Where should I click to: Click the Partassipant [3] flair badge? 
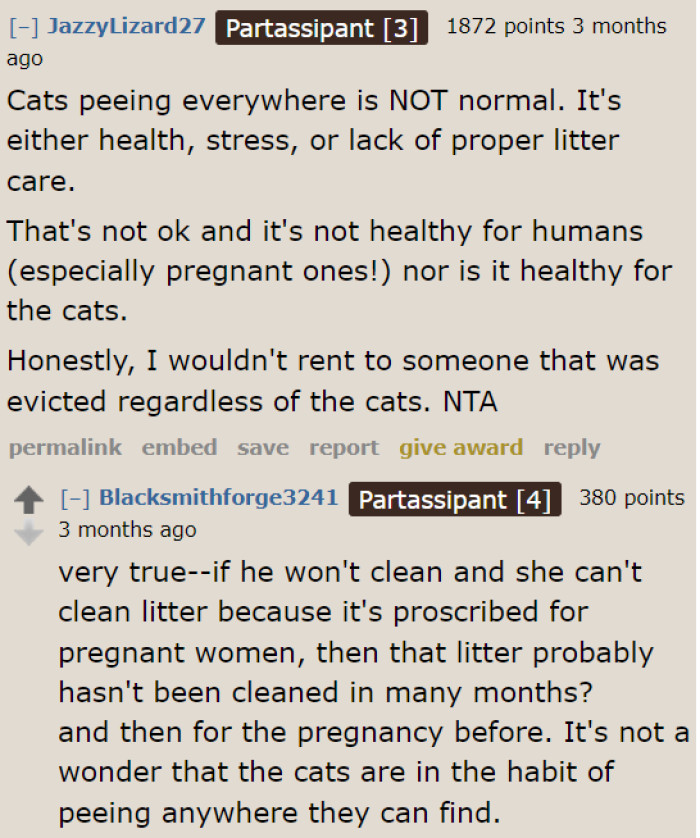click(321, 28)
